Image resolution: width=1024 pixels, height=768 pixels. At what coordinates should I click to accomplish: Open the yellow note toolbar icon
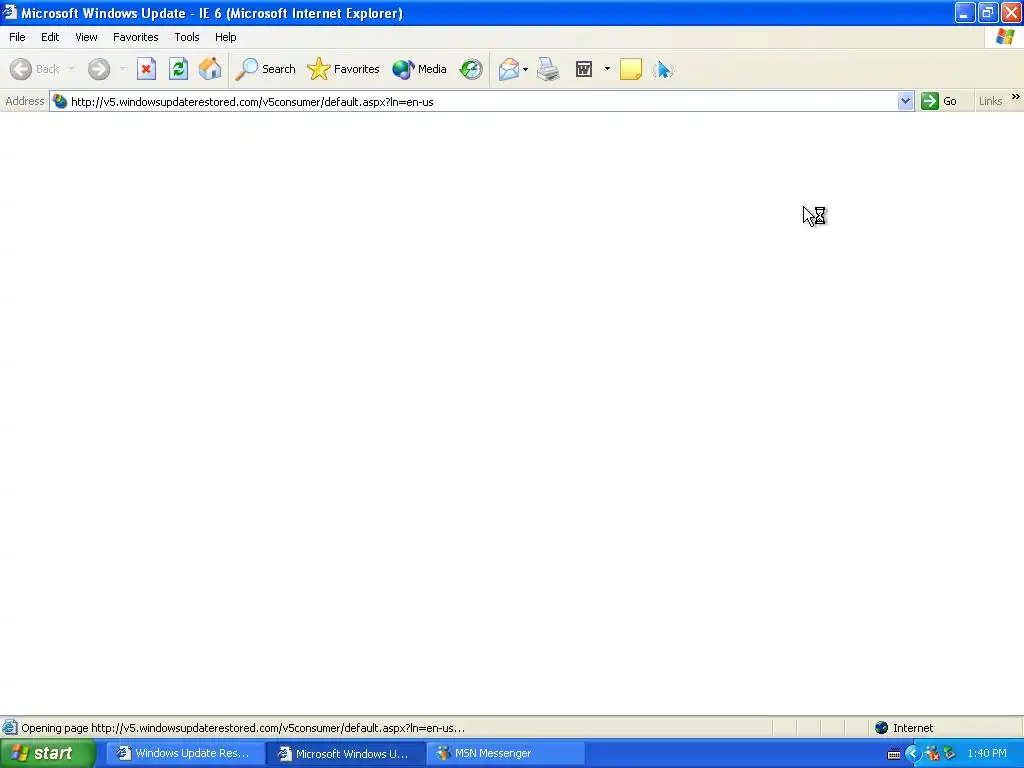(x=631, y=69)
